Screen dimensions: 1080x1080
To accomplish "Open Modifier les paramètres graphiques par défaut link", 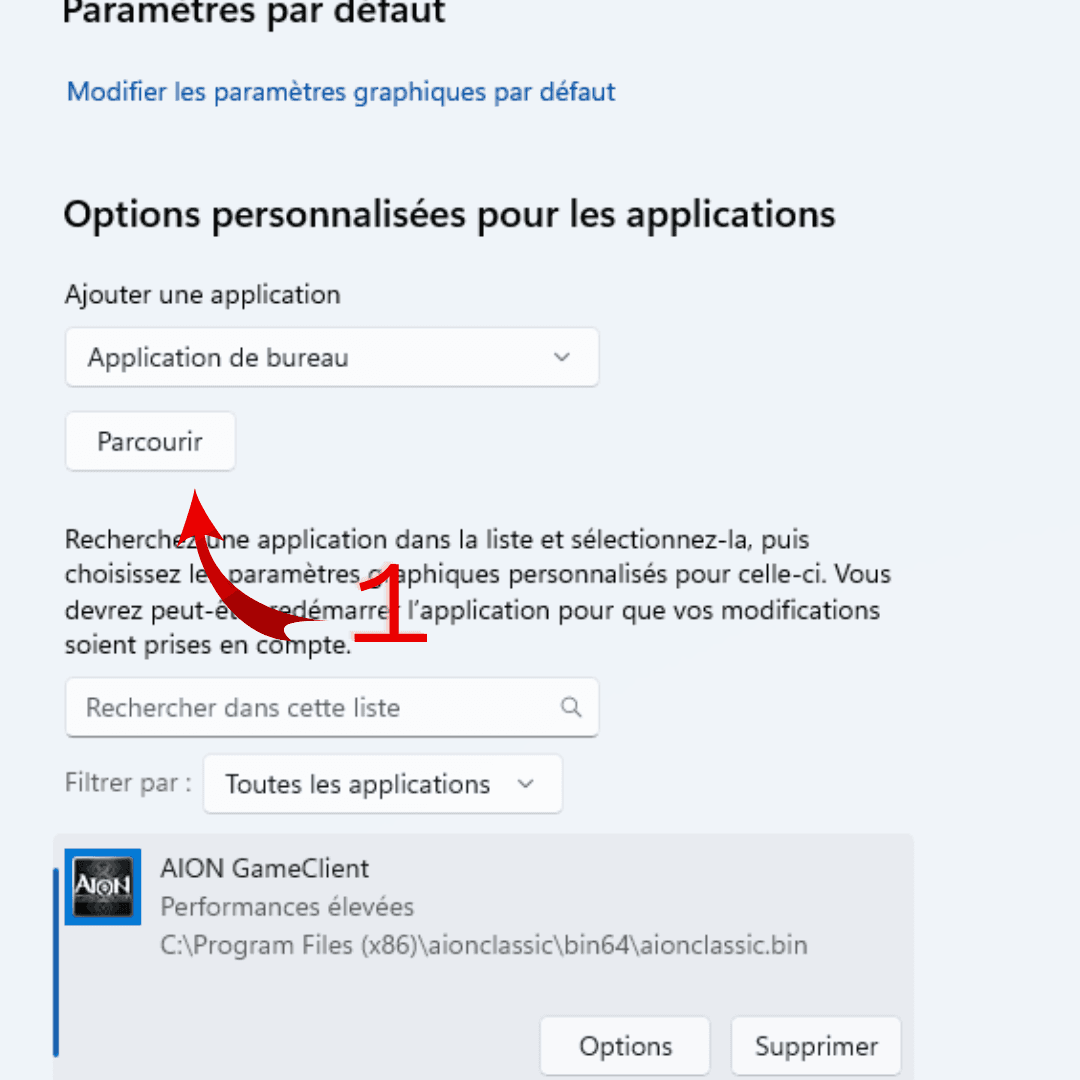I will [x=341, y=92].
